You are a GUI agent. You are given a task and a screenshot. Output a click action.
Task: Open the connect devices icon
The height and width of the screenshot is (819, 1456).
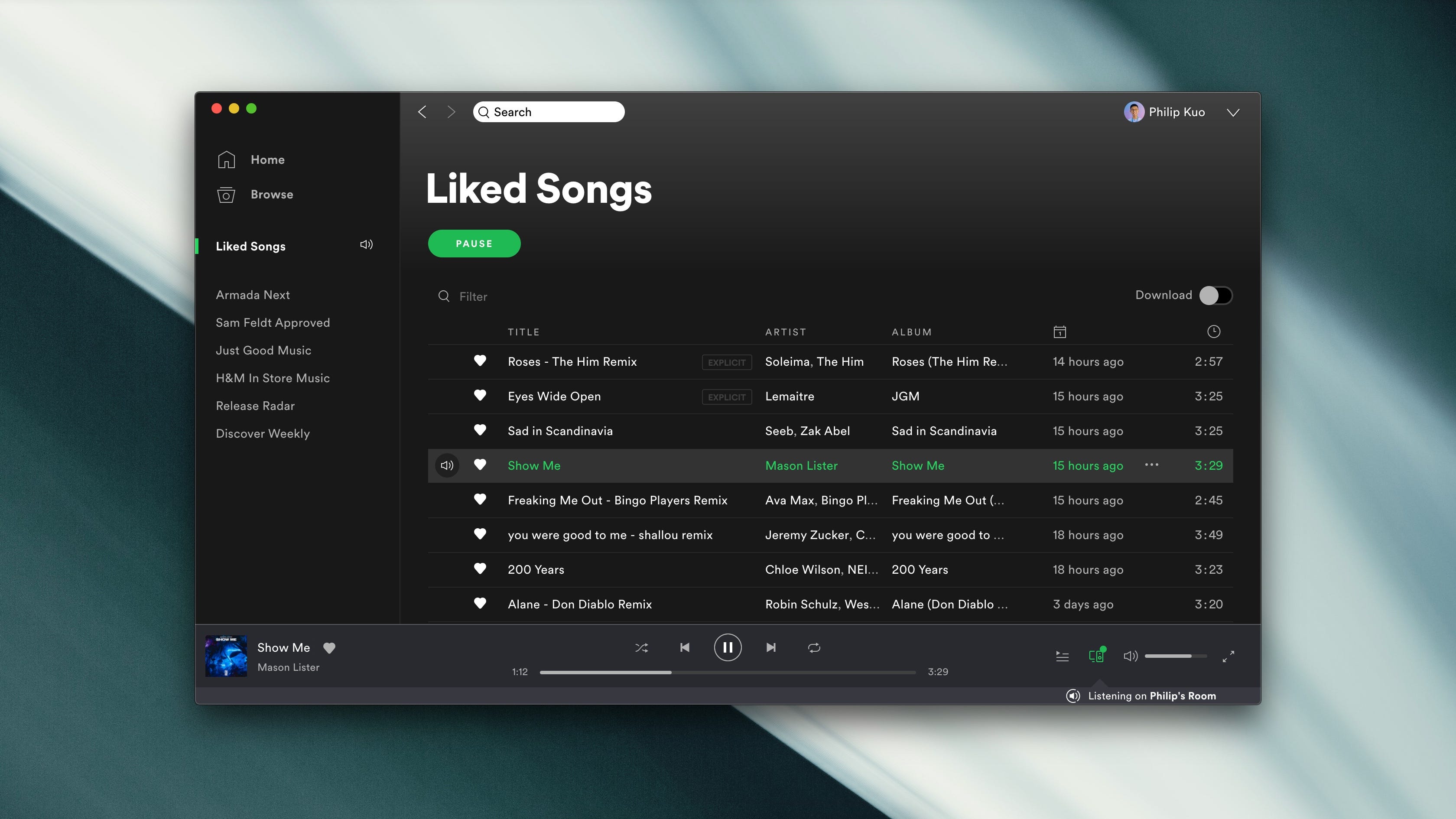click(1096, 656)
